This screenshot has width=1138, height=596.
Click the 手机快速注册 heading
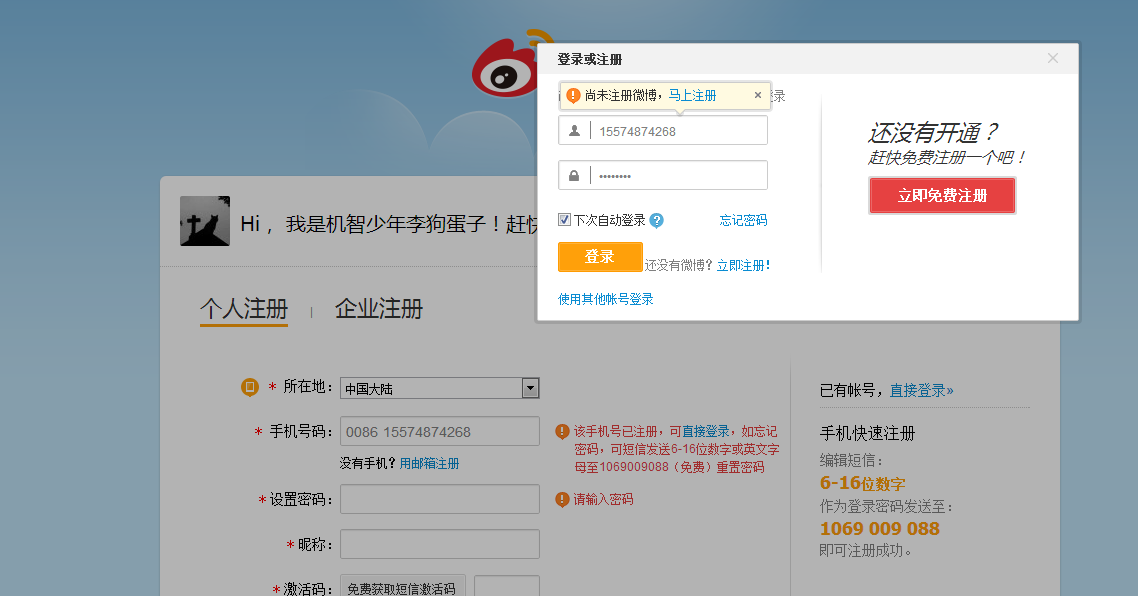(867, 433)
